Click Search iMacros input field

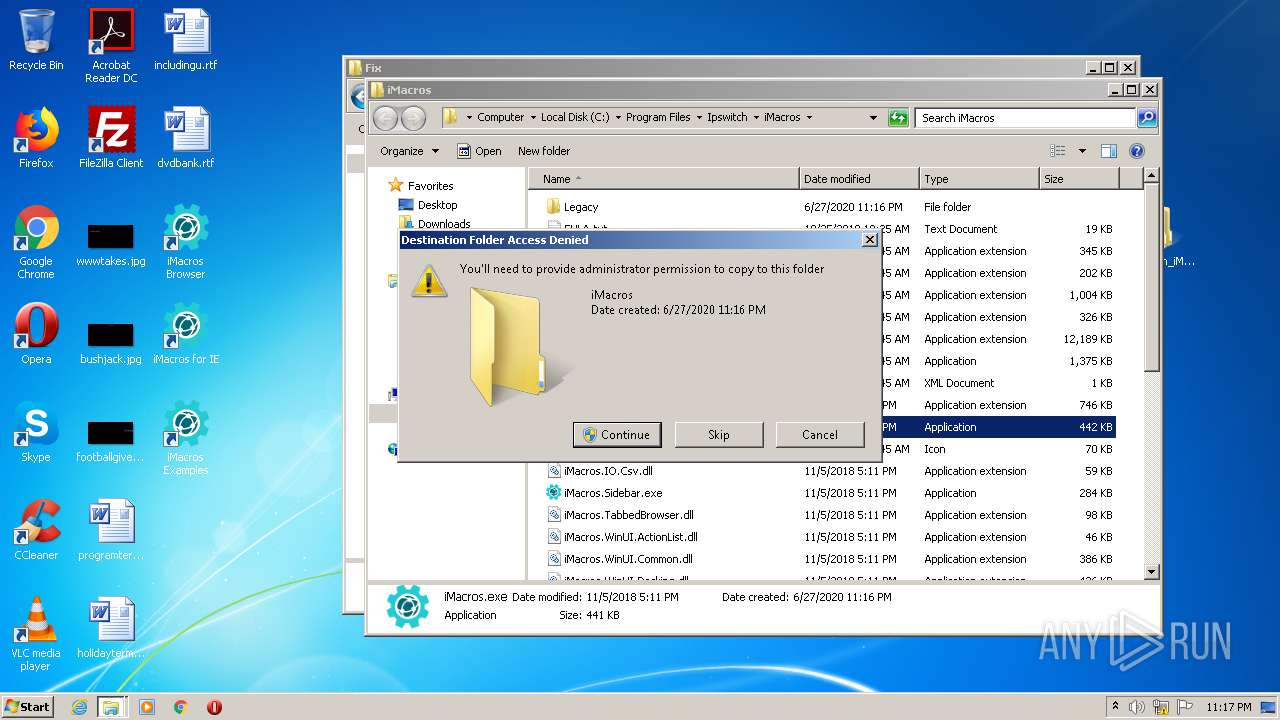[1026, 117]
